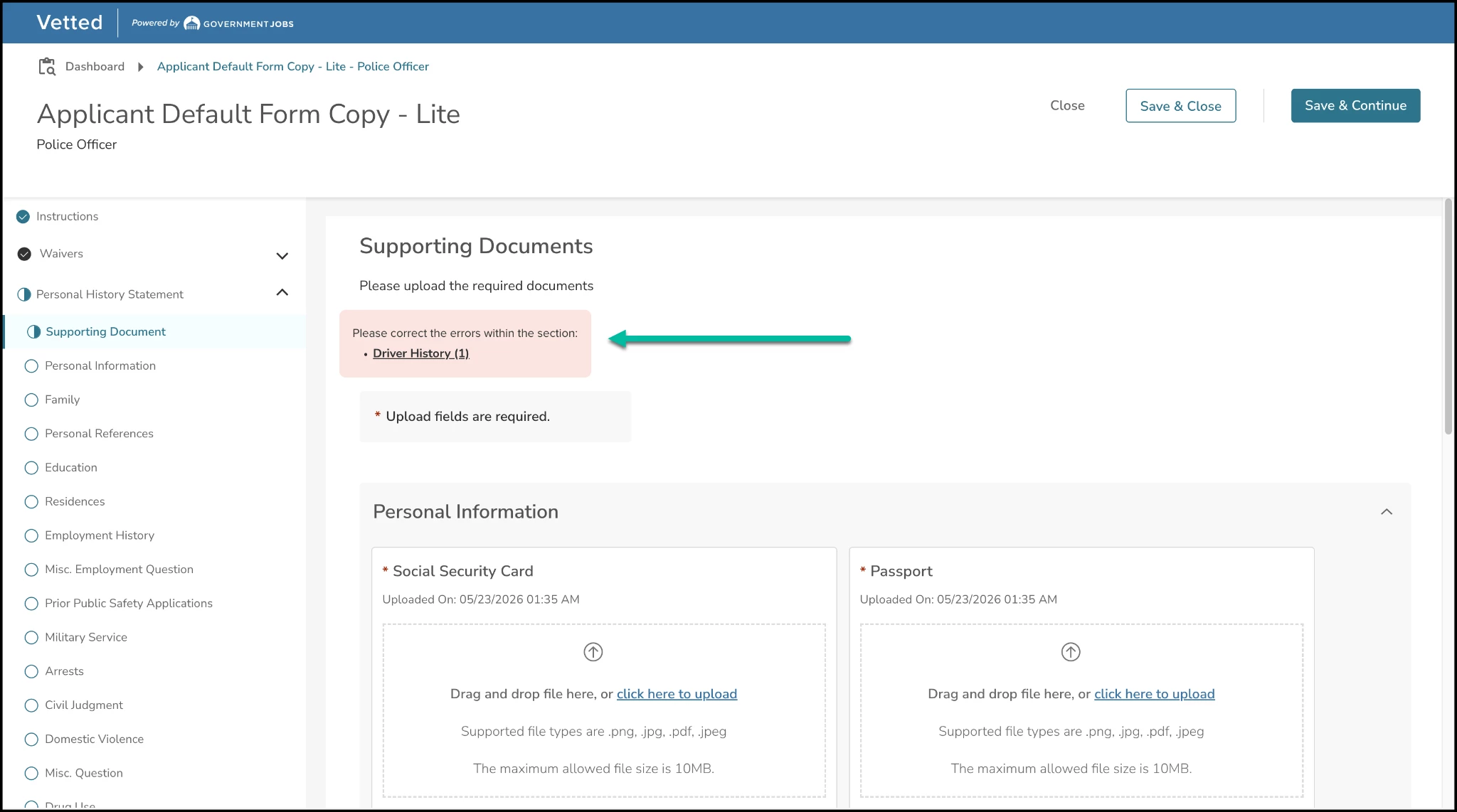The height and width of the screenshot is (812, 1457).
Task: Click the Save & Continue button
Action: [1355, 105]
